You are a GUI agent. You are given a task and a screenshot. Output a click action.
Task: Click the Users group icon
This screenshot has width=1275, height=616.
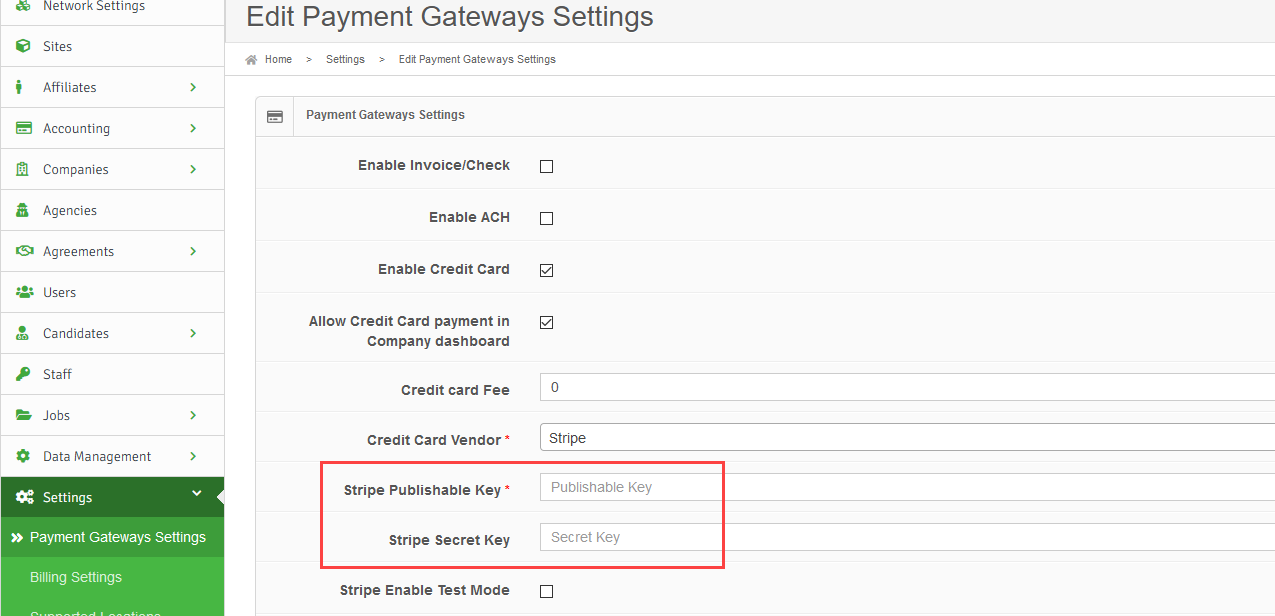pyautogui.click(x=25, y=292)
